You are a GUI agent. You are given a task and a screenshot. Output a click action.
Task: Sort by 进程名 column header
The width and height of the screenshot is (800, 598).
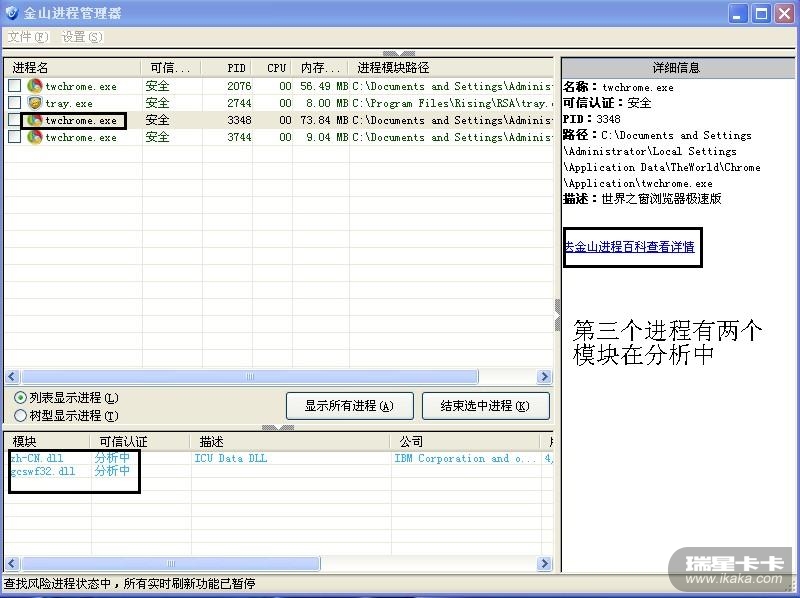[x=72, y=67]
